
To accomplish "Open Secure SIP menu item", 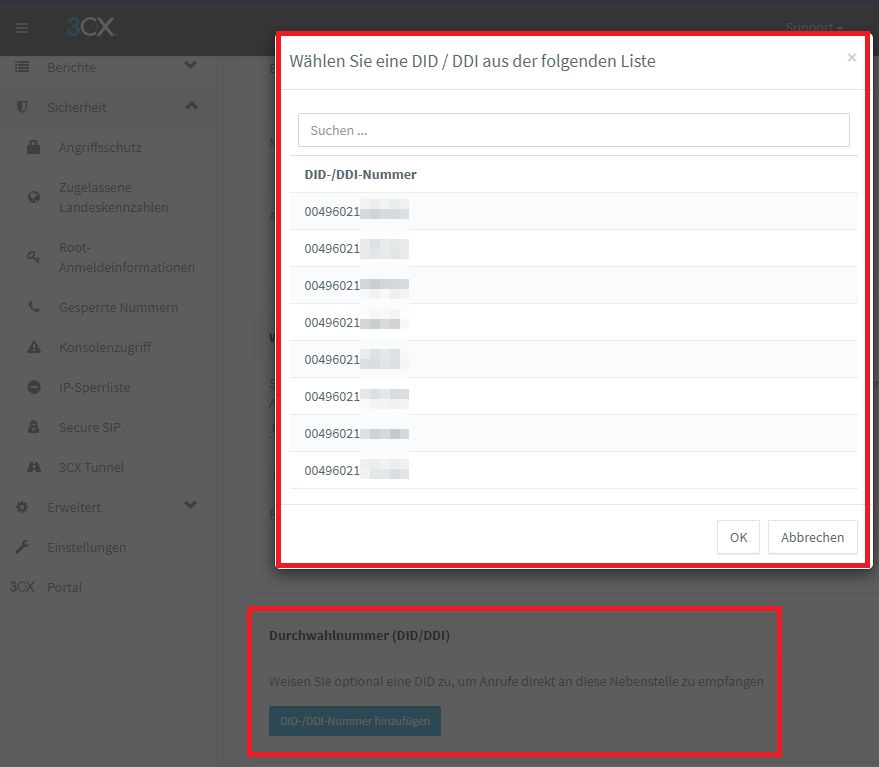I will [x=89, y=428].
